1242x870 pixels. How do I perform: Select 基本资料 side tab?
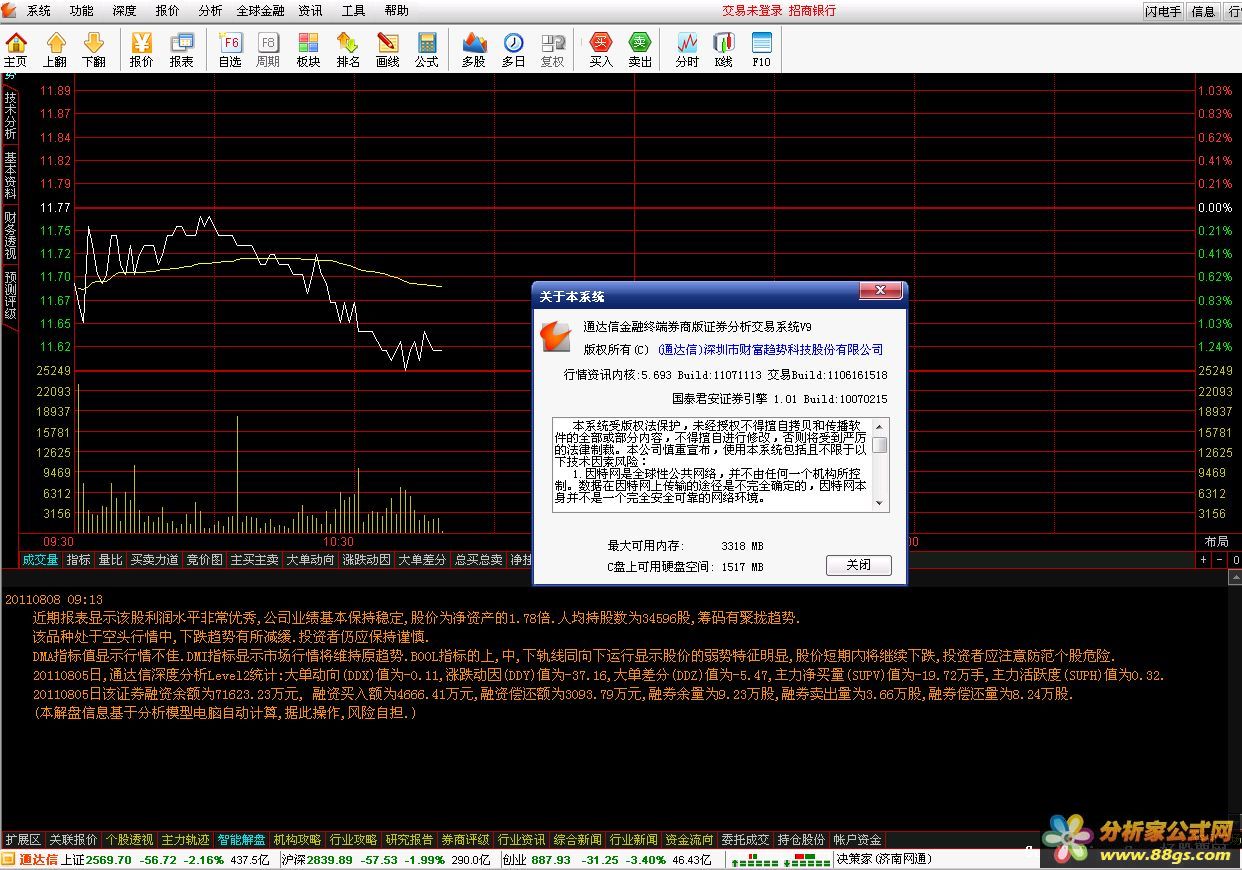coord(10,175)
